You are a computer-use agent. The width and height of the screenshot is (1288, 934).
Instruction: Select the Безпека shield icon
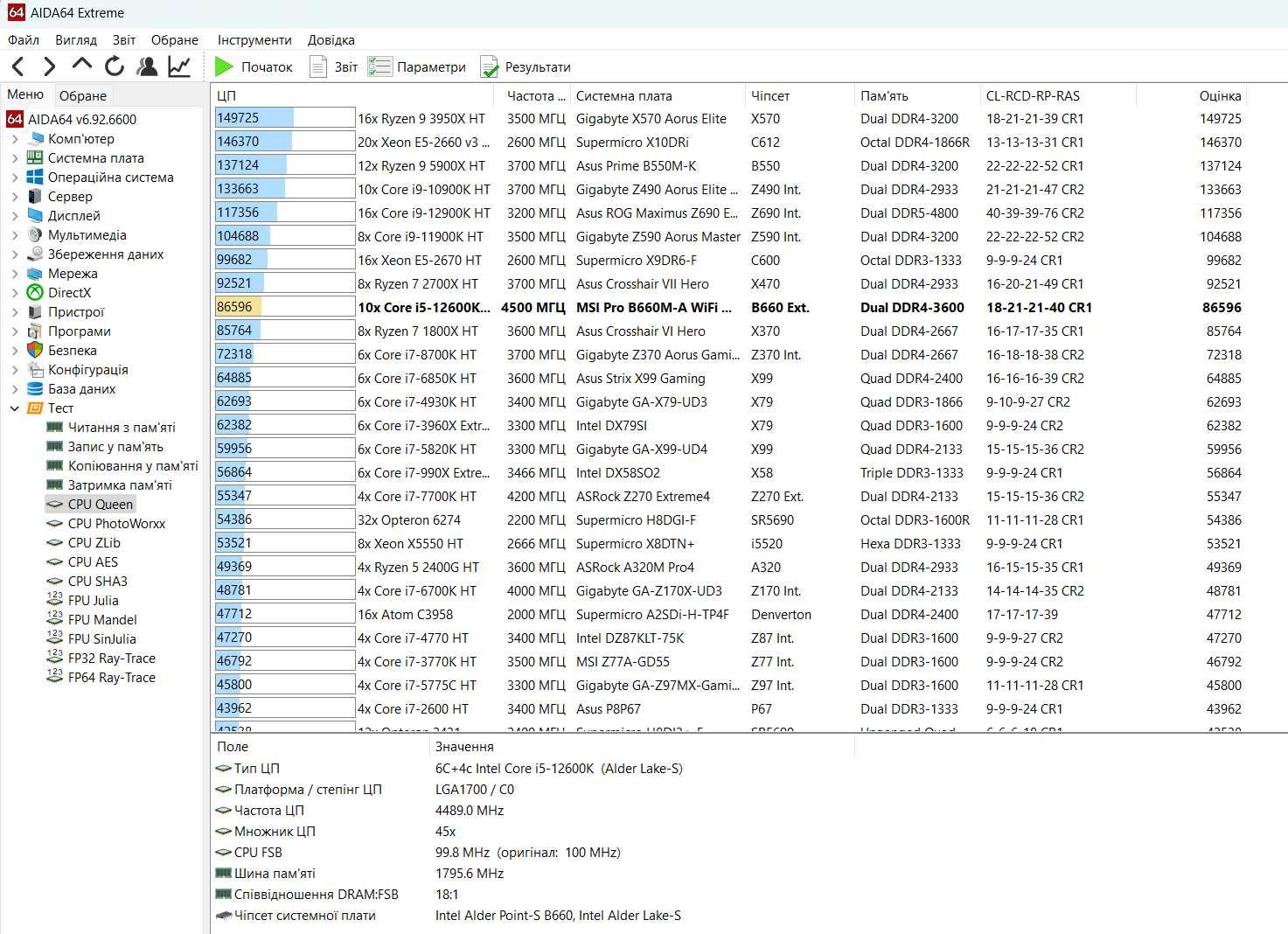(35, 351)
